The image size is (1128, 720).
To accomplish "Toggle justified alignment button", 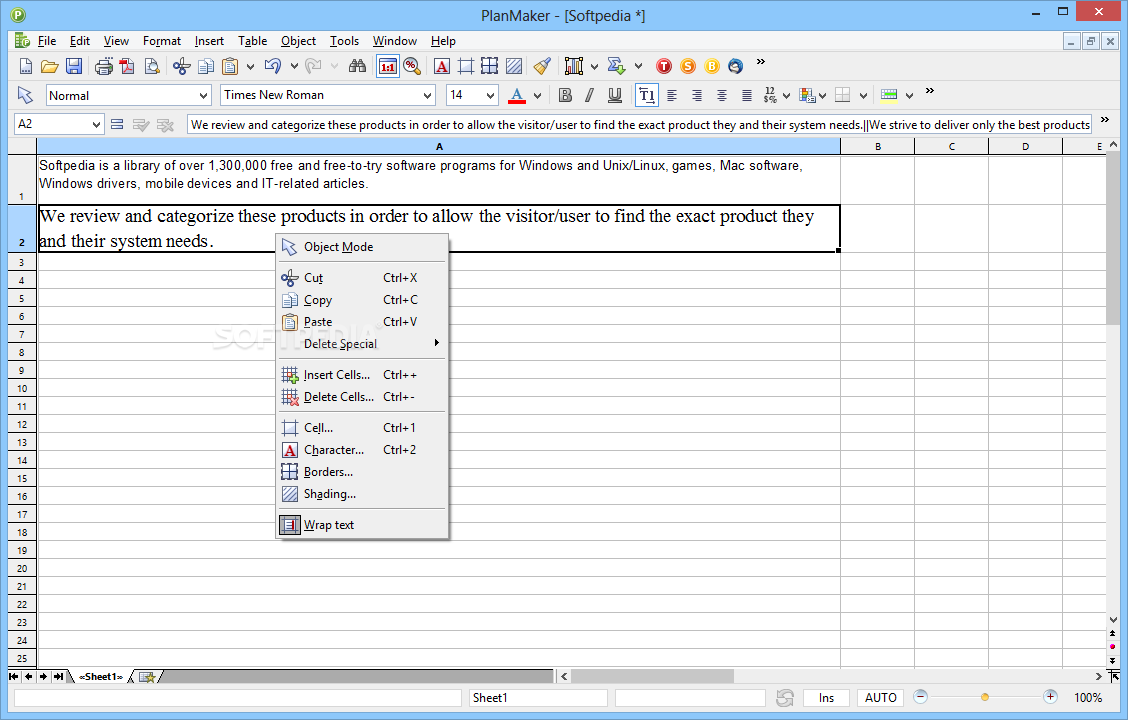I will tap(747, 95).
